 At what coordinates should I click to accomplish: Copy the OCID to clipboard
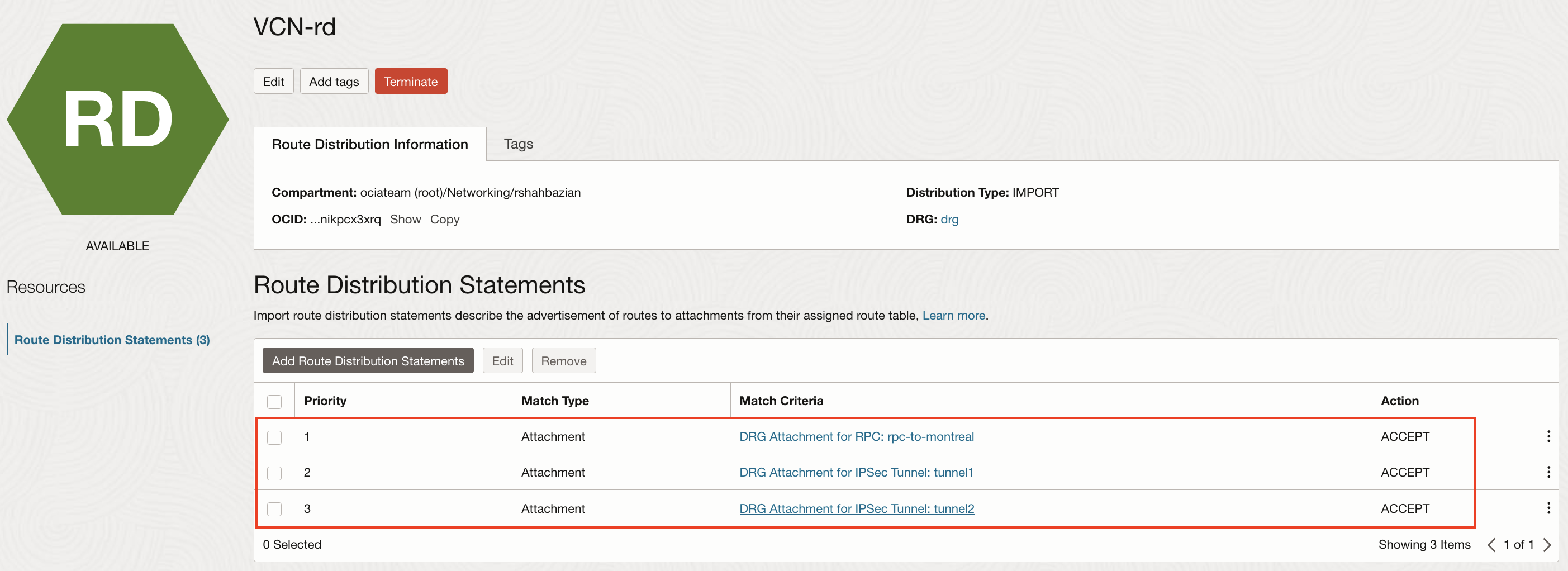(x=444, y=219)
